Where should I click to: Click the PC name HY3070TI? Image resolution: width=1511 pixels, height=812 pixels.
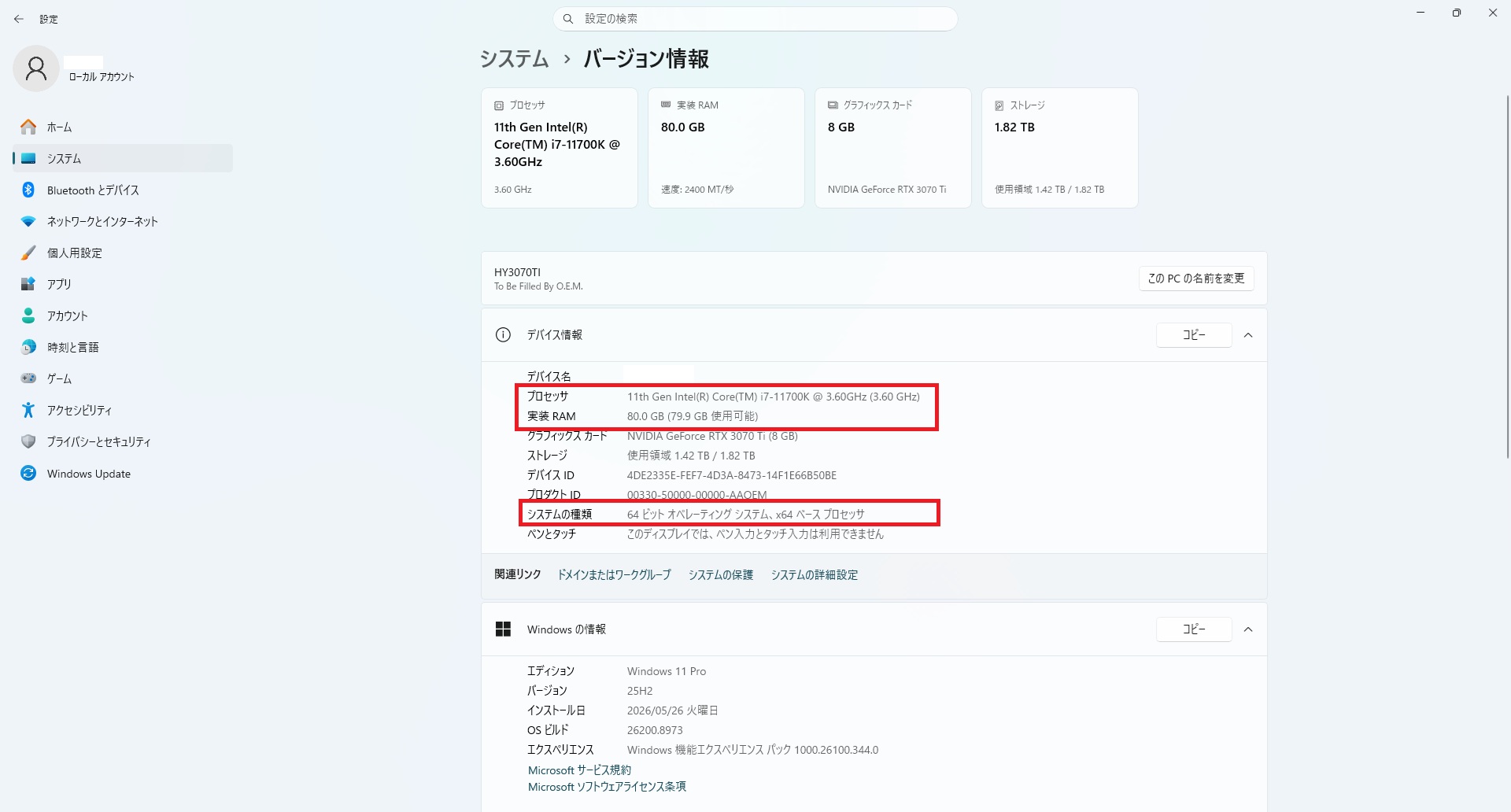click(x=517, y=272)
